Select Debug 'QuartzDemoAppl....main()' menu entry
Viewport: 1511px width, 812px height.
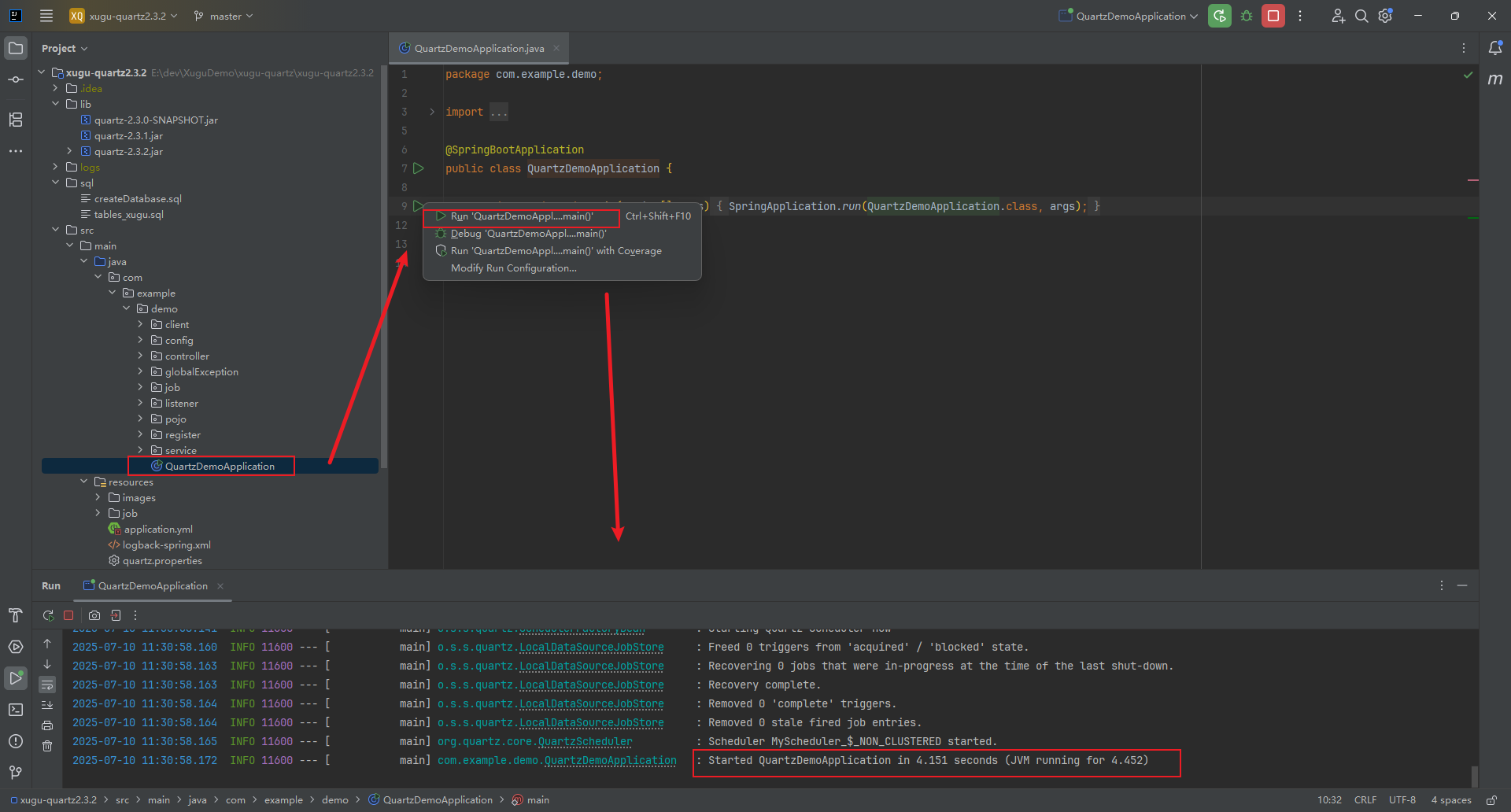(528, 234)
